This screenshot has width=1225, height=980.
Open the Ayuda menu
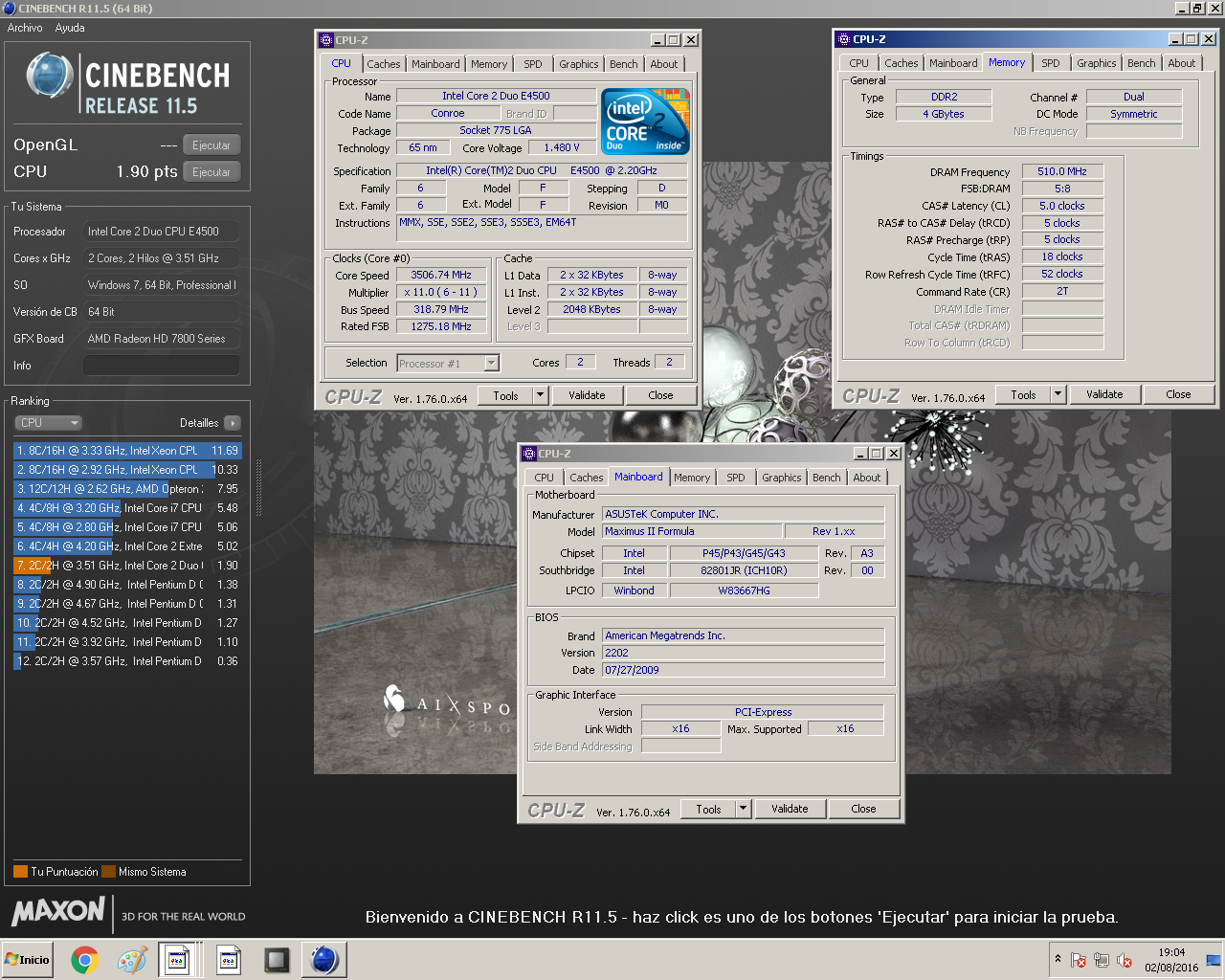click(70, 28)
